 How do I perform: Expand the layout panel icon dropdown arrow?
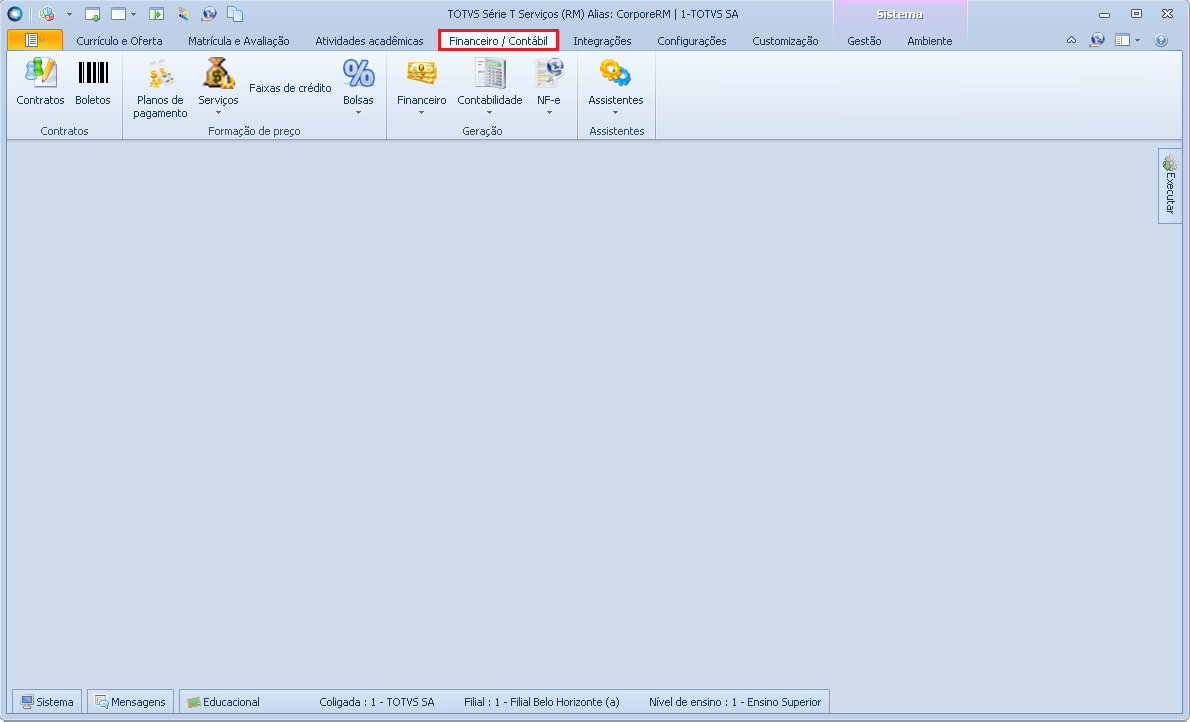(x=1137, y=41)
